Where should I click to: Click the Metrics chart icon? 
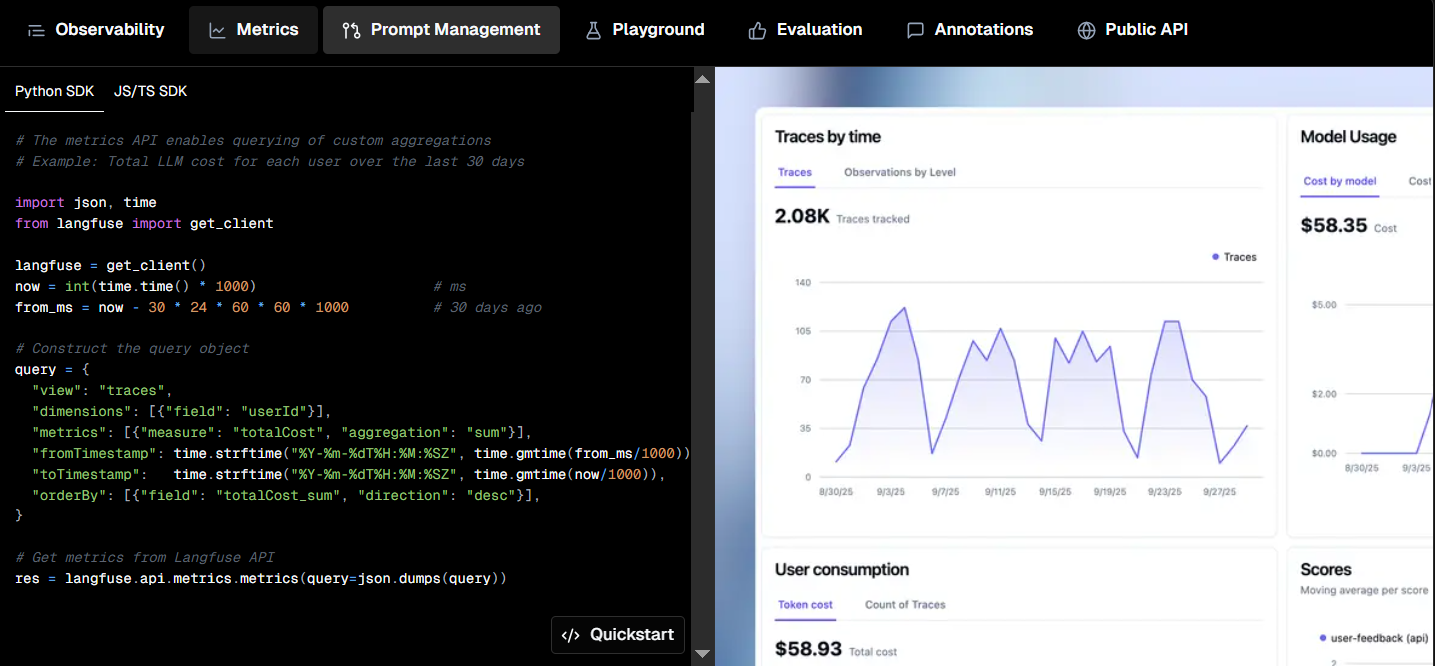[x=217, y=30]
